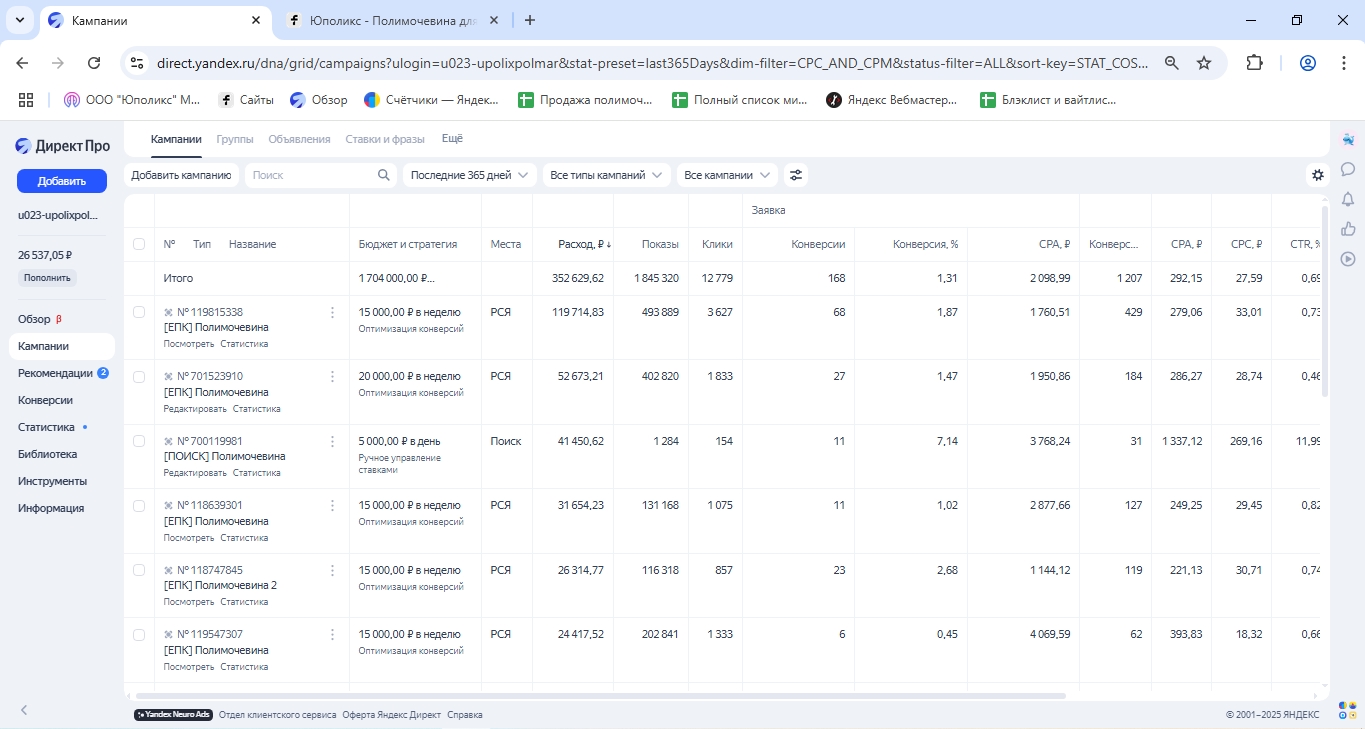Expand the 'Последние 365 дней' period dropdown
This screenshot has height=729, width=1365.
coord(469,175)
